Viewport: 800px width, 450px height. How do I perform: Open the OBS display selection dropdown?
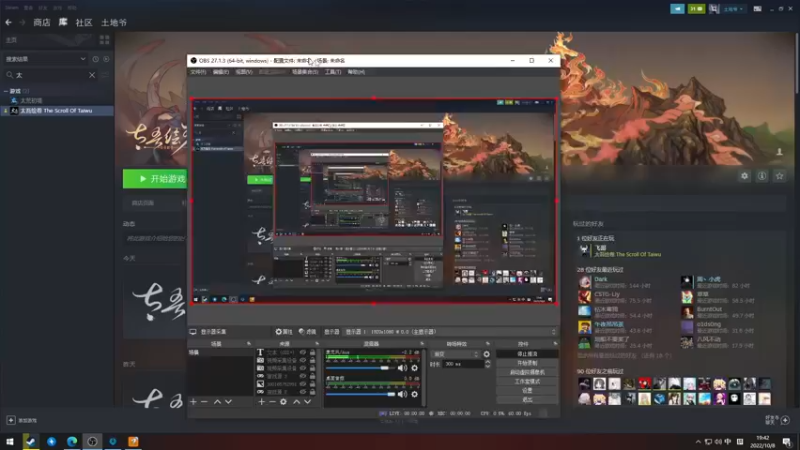pos(450,332)
